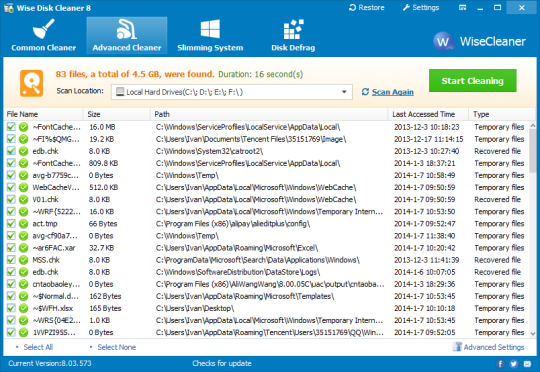Sort by Size column header
This screenshot has height=372, width=540.
coord(116,114)
